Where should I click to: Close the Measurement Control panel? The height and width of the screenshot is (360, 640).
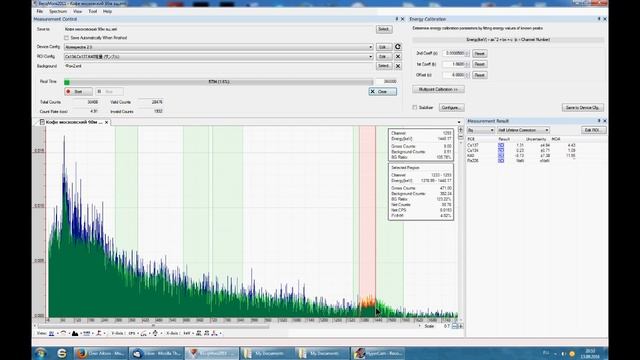pos(402,19)
